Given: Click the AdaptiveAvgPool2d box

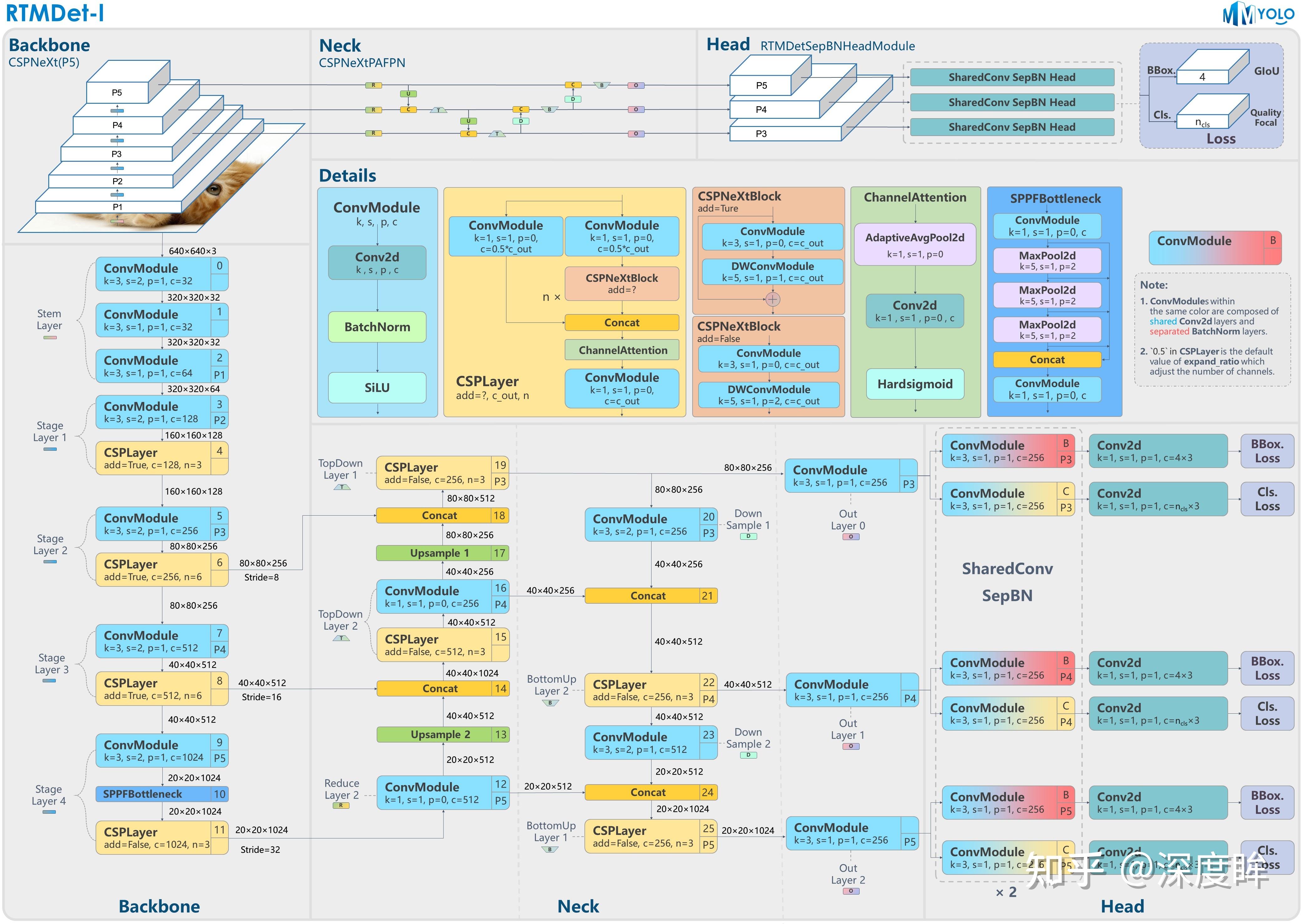Looking at the screenshot, I should [915, 245].
